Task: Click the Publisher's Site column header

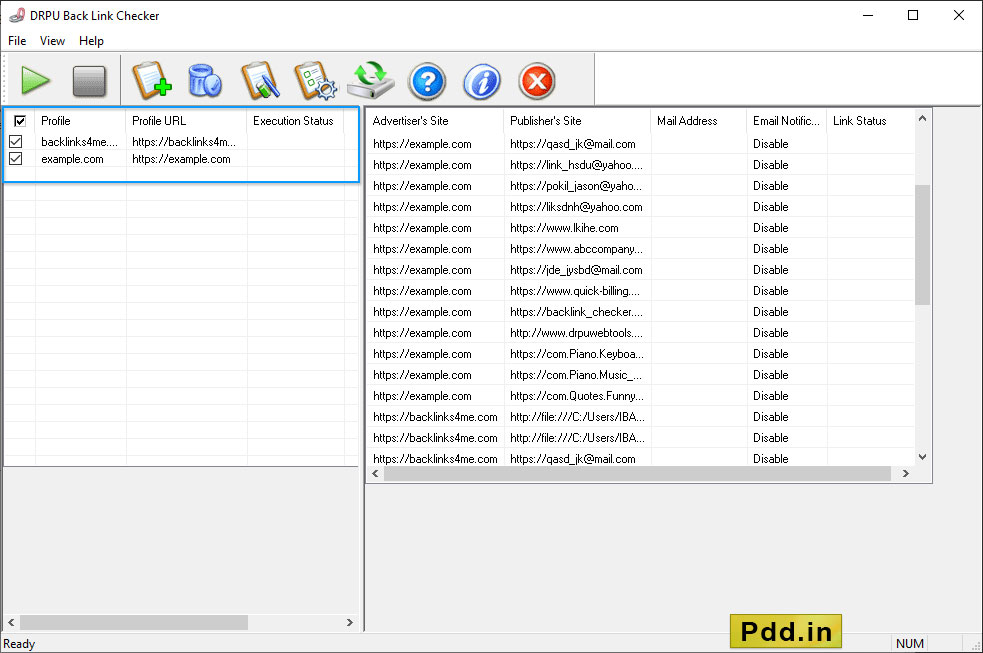Action: pos(577,121)
